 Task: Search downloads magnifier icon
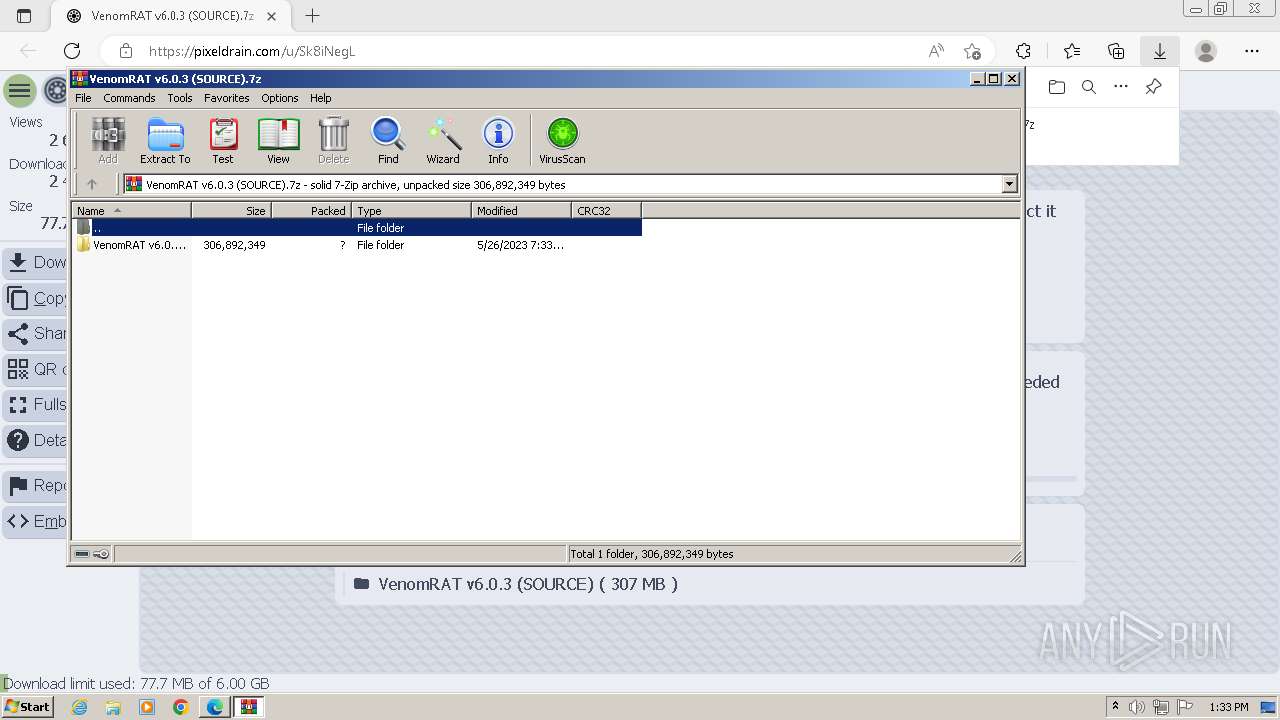pyautogui.click(x=1089, y=87)
